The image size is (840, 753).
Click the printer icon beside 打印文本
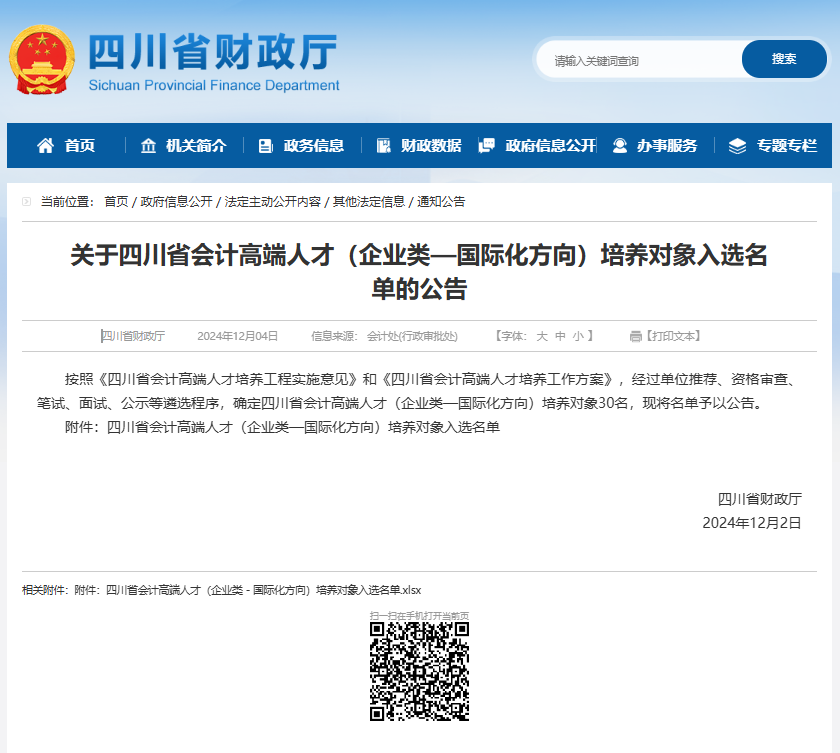635,337
